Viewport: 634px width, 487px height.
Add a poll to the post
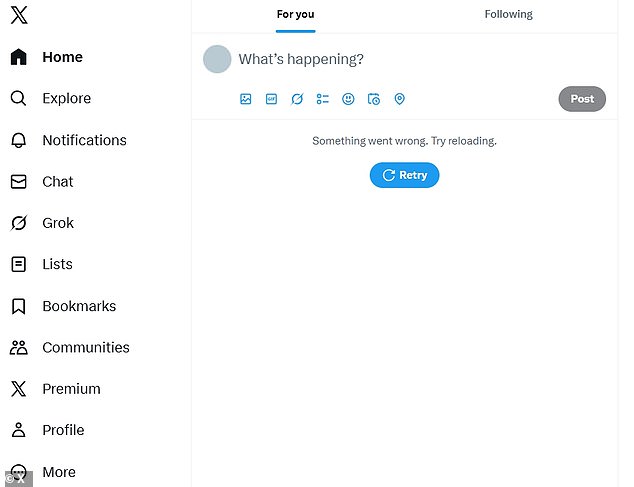pos(323,99)
